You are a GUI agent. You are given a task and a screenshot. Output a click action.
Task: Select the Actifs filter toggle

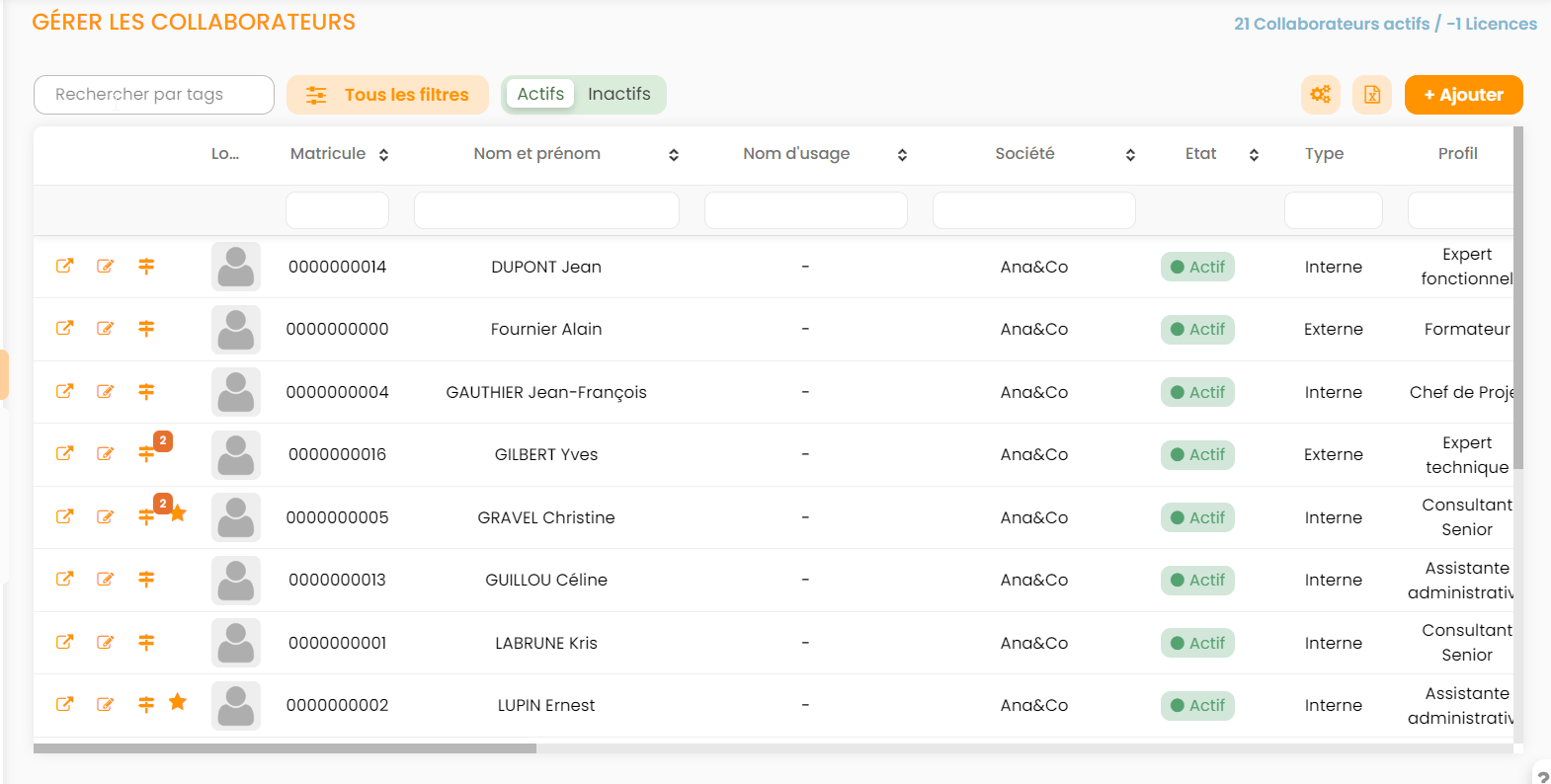click(x=540, y=94)
